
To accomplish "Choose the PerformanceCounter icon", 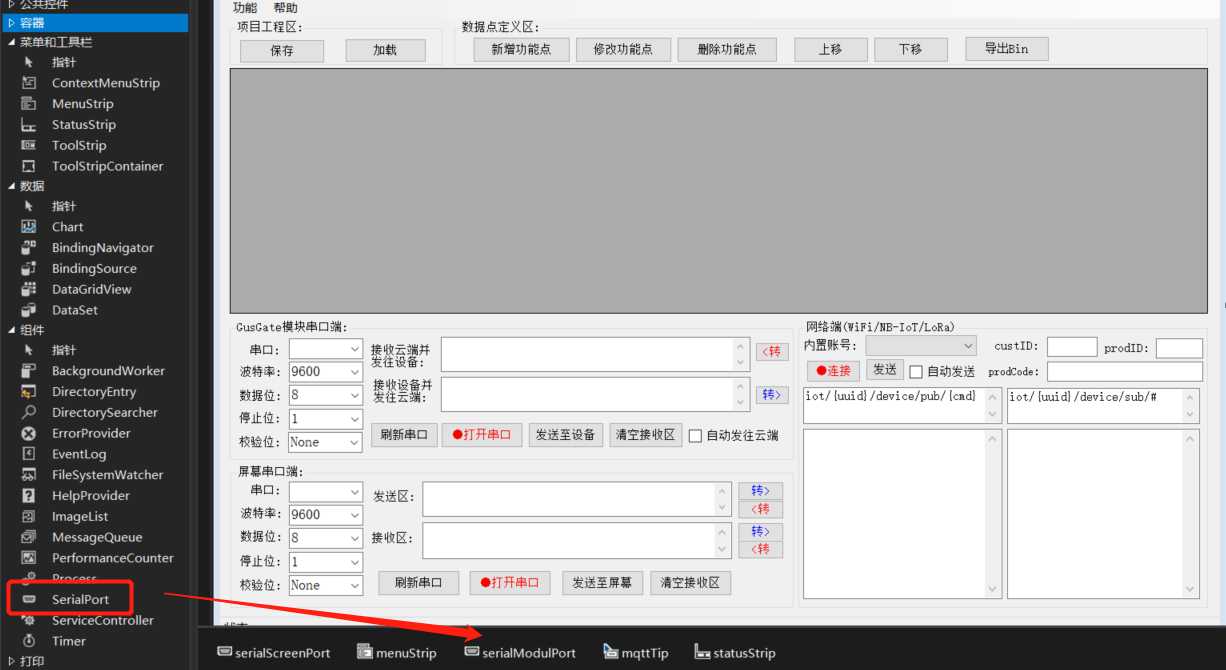I will (29, 558).
